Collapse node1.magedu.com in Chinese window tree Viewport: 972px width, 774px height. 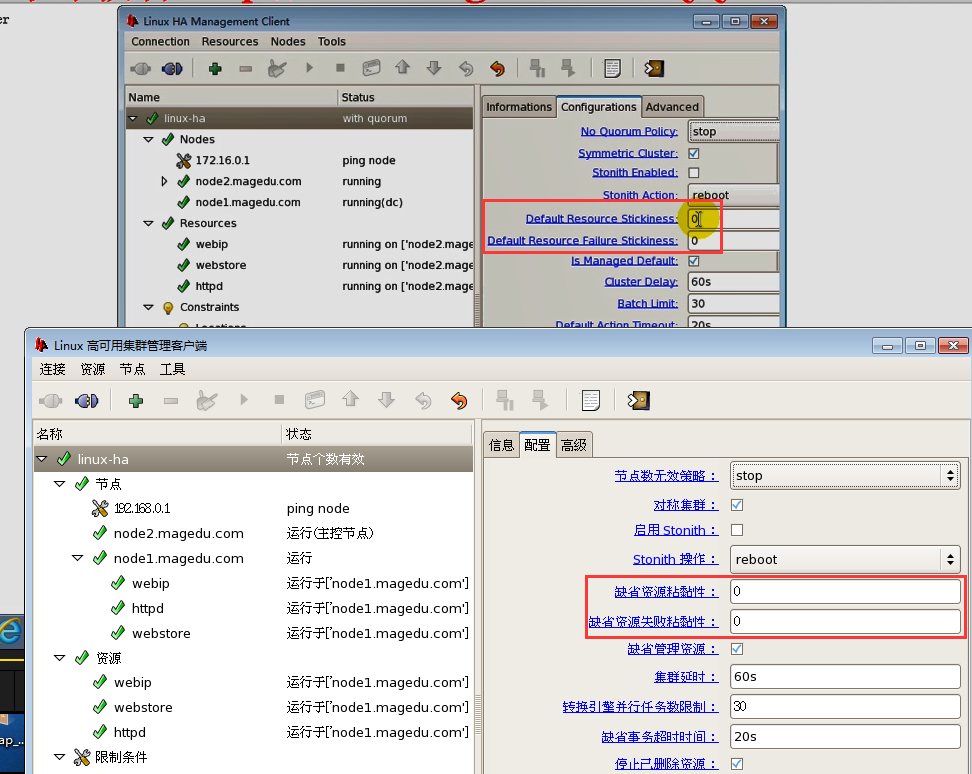tap(77, 558)
